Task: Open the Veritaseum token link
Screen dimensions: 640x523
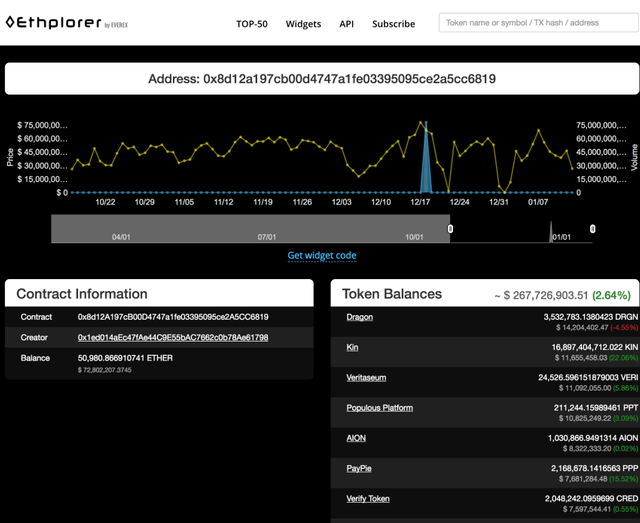Action: click(366, 377)
